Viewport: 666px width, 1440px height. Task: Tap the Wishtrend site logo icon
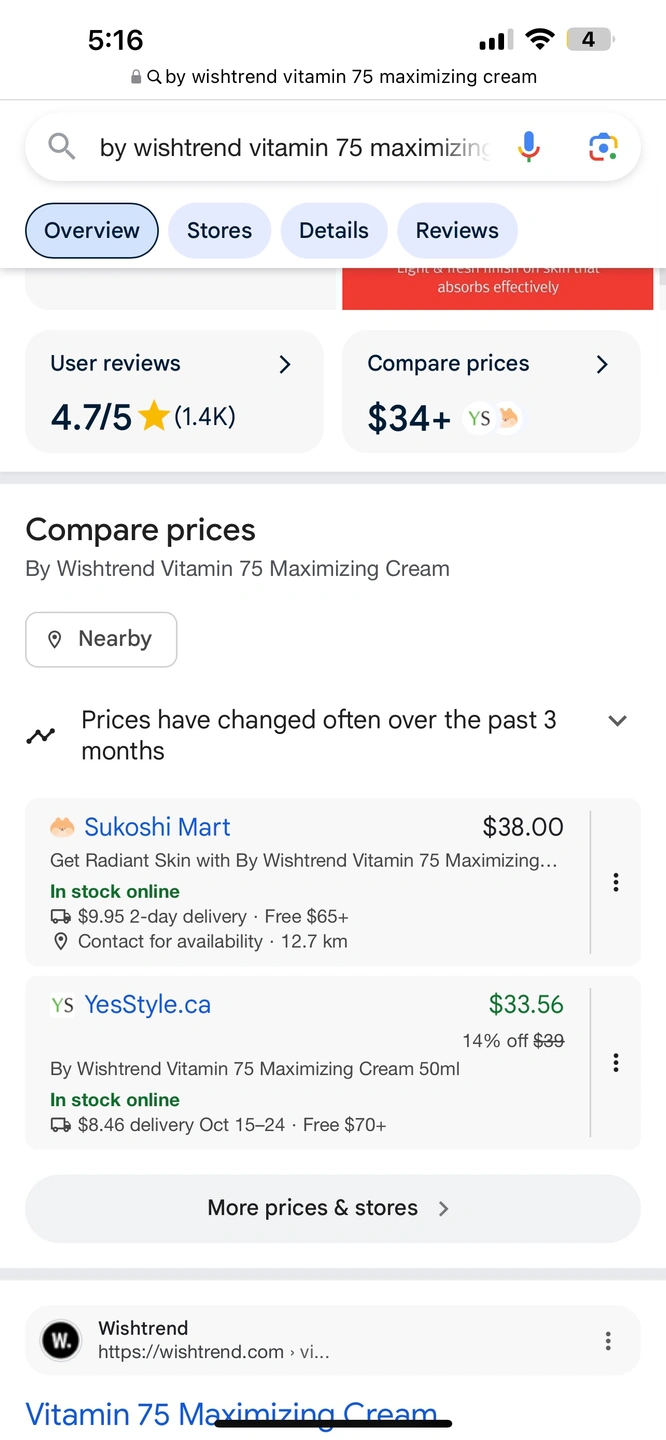60,1340
